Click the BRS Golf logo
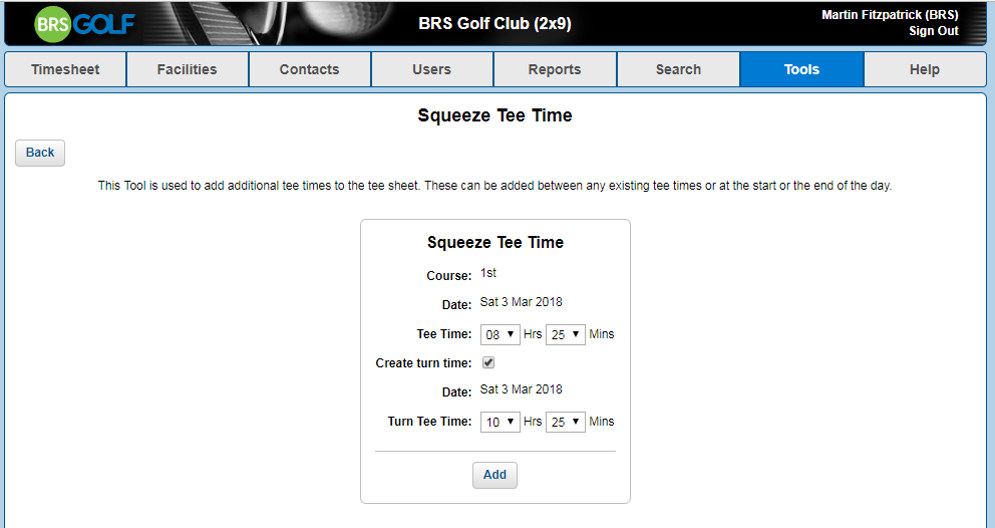This screenshot has width=995, height=528. (x=84, y=24)
